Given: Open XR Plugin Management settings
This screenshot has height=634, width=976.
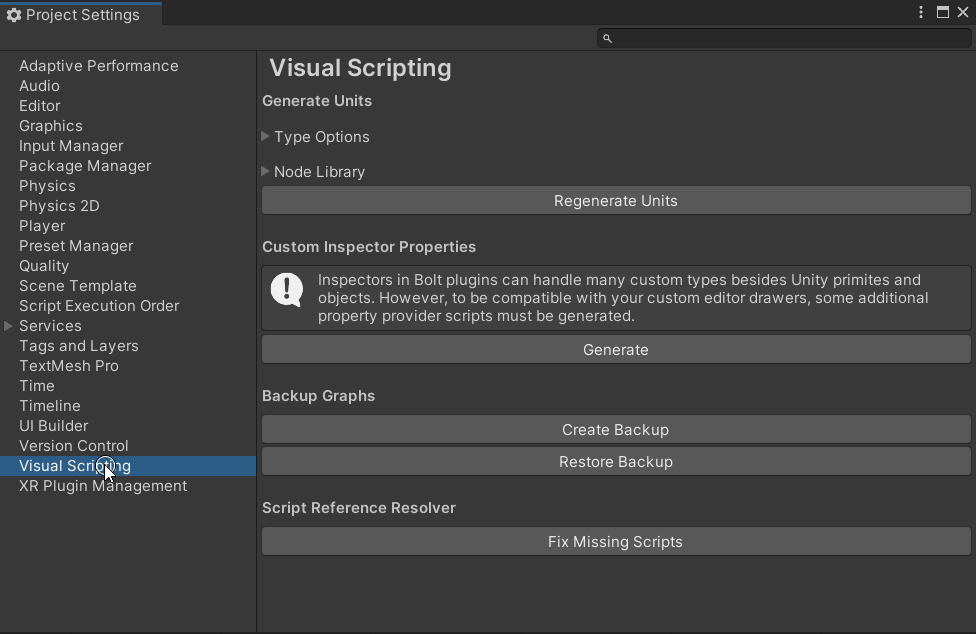Looking at the screenshot, I should click(x=103, y=486).
